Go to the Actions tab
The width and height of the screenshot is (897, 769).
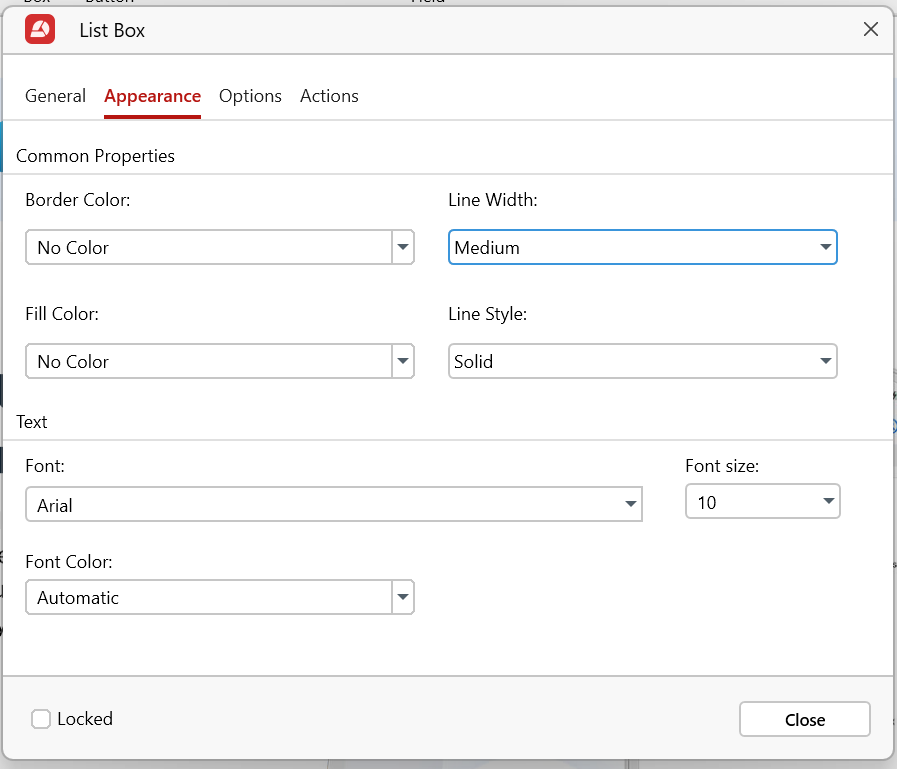(x=329, y=96)
